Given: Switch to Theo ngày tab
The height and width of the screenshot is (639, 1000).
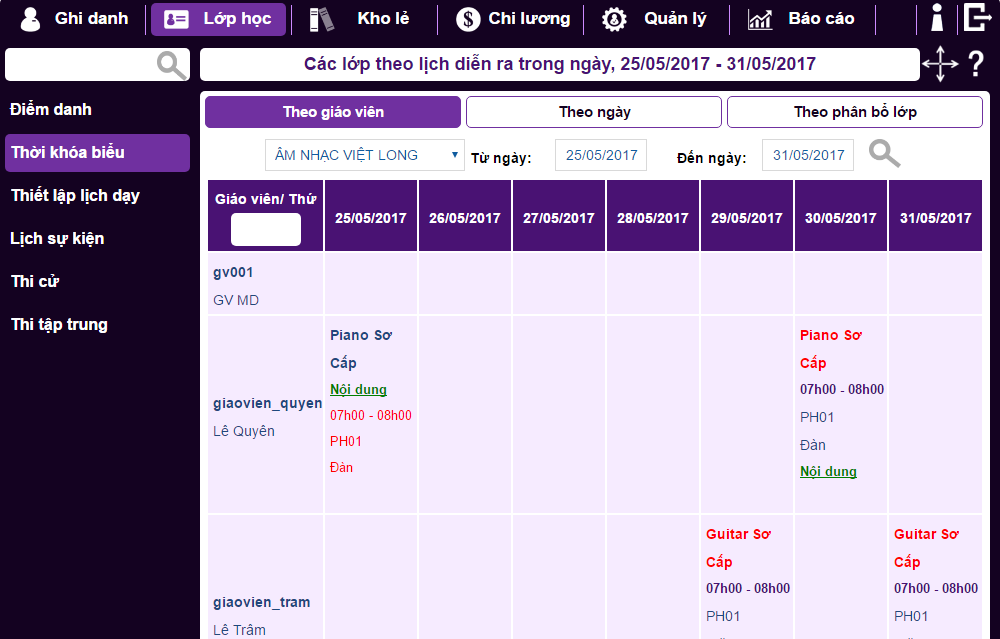Looking at the screenshot, I should coord(594,112).
